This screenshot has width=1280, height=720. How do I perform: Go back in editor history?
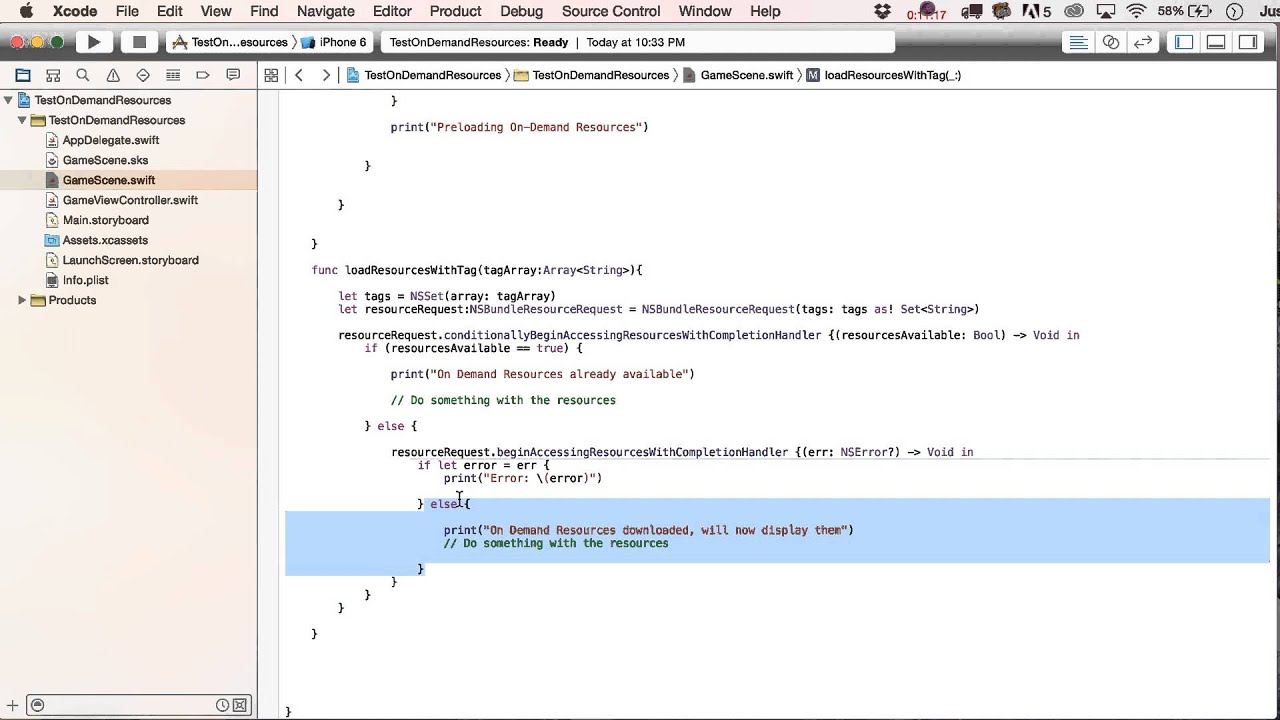tap(299, 75)
